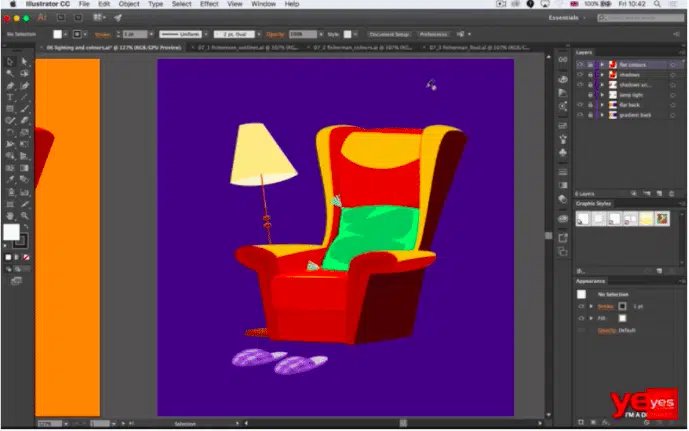This screenshot has height=431, width=689.
Task: Open the File menu
Action: point(84,4)
